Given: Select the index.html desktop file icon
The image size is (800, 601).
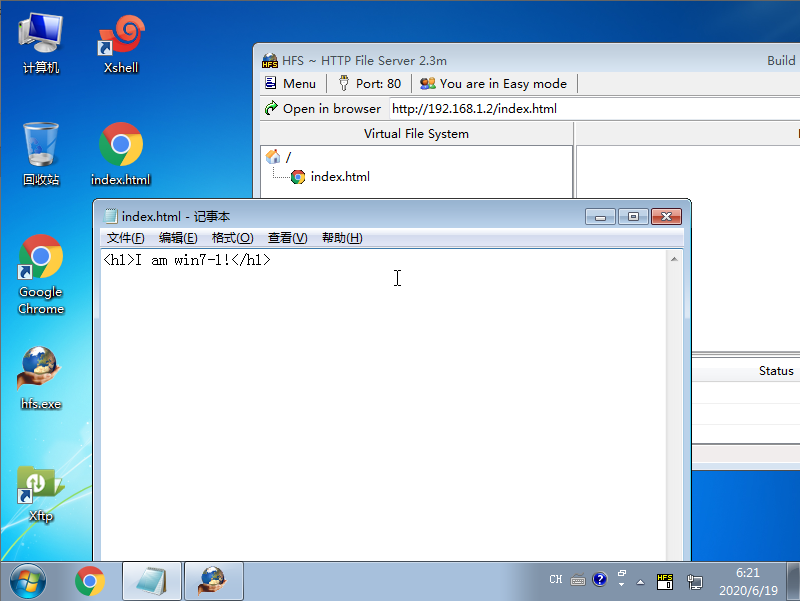Looking at the screenshot, I should [121, 153].
